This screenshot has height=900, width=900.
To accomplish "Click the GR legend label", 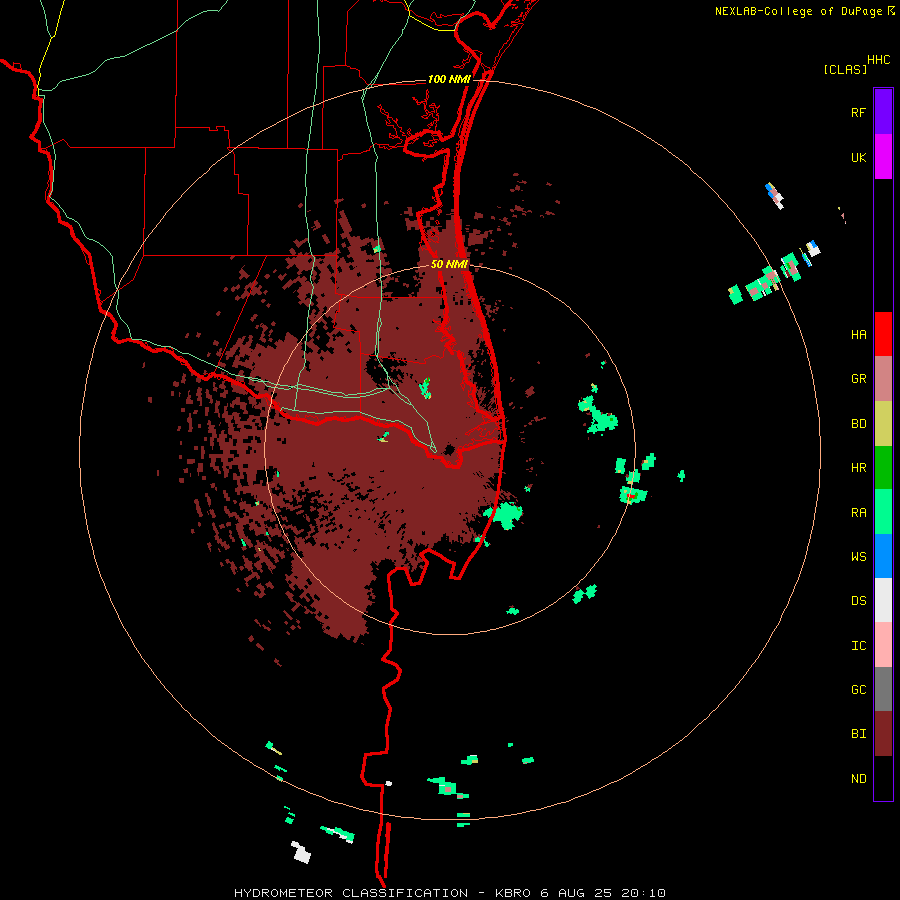I will coord(858,379).
